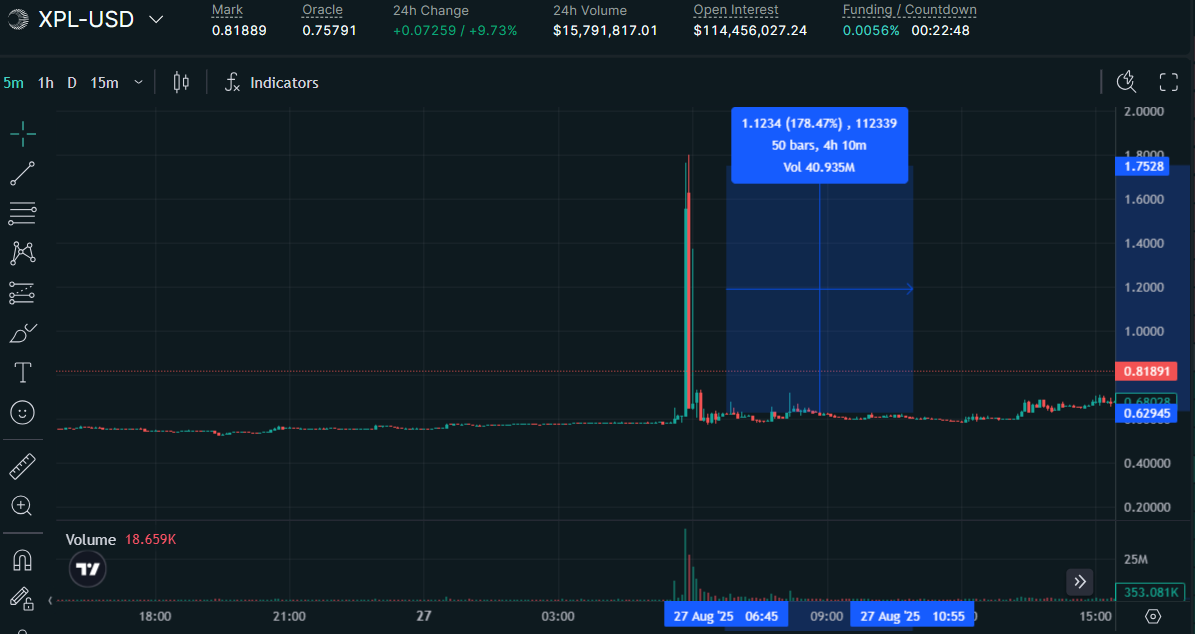Open the XPL-USD market selector dropdown
Viewport: 1195px width, 634px height.
tap(156, 19)
